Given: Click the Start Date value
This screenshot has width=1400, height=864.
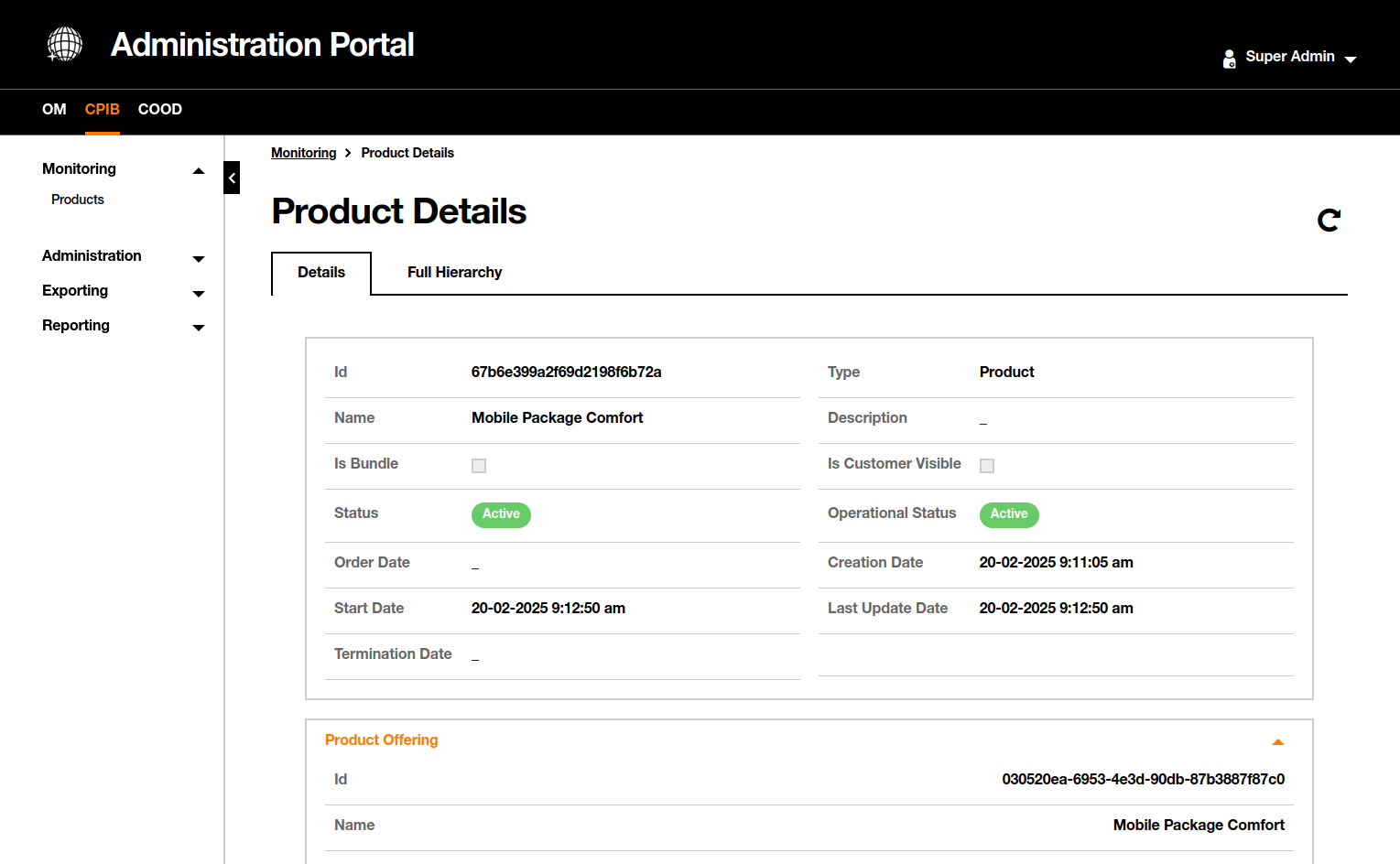Looking at the screenshot, I should (x=548, y=608).
